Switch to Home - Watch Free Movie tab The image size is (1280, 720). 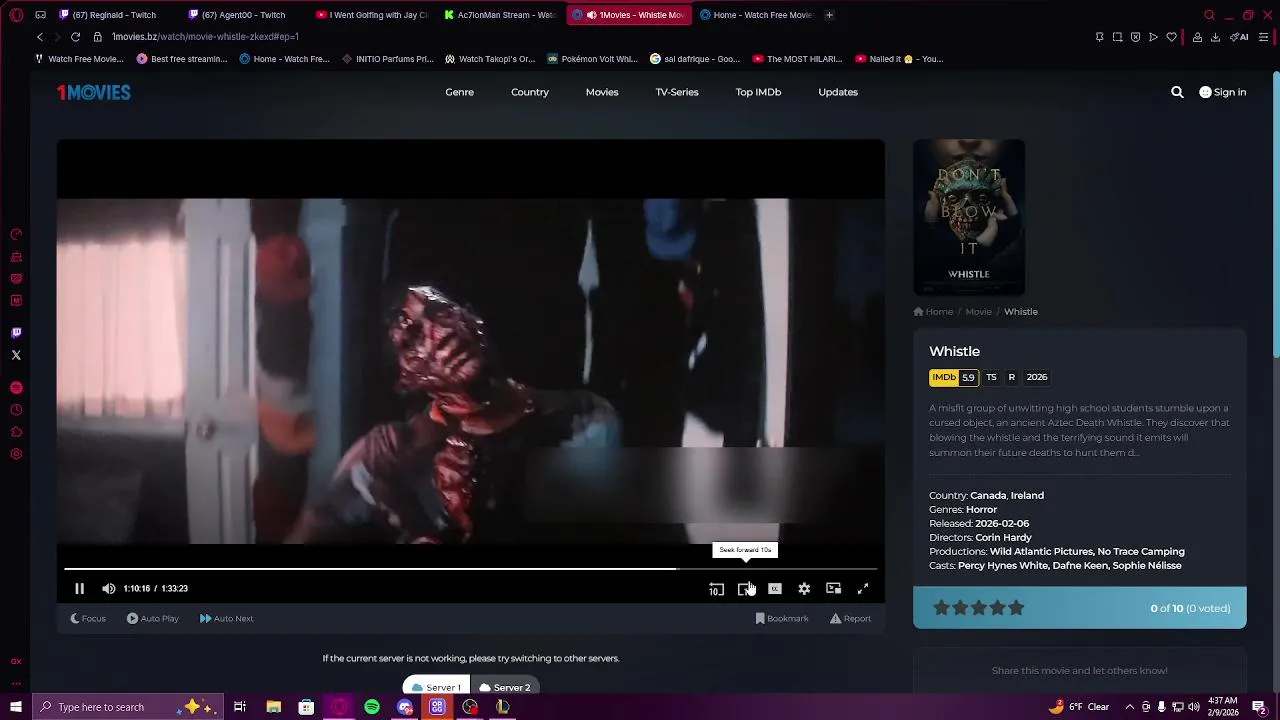pos(757,15)
